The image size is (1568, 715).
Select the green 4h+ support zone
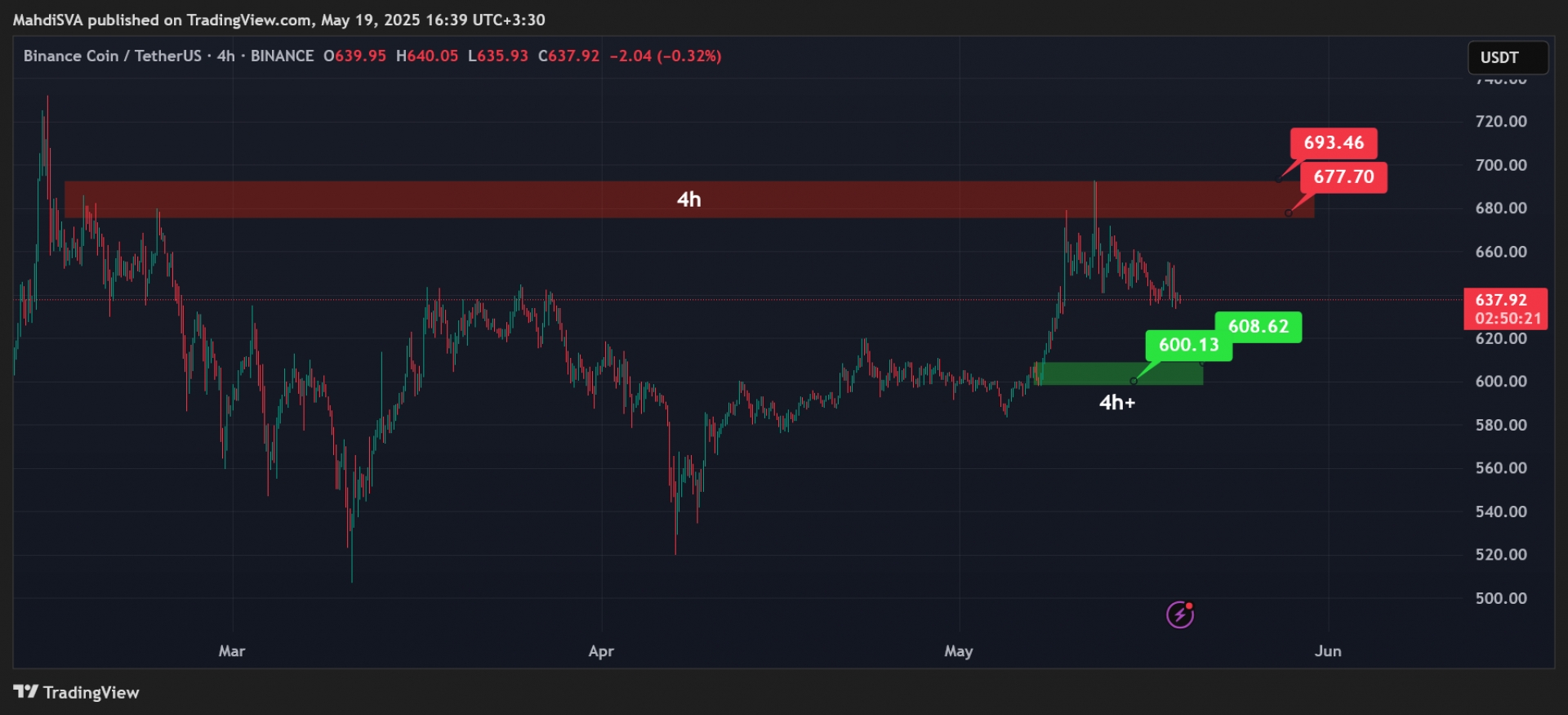tap(1117, 373)
